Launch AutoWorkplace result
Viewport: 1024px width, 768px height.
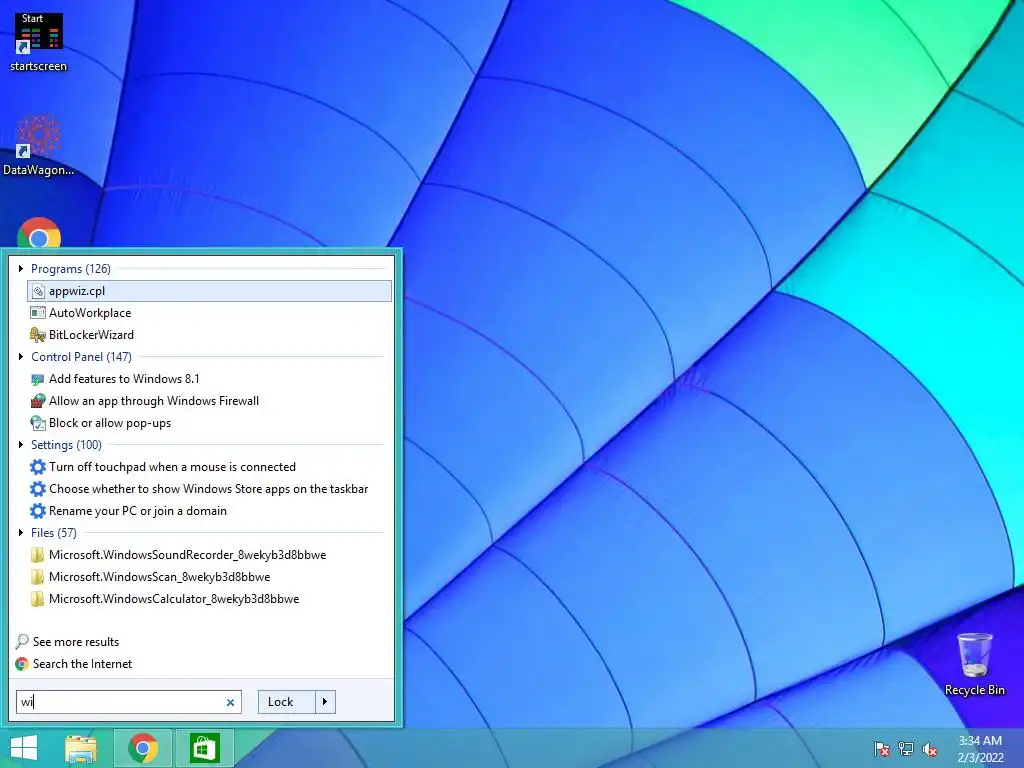coord(210,313)
